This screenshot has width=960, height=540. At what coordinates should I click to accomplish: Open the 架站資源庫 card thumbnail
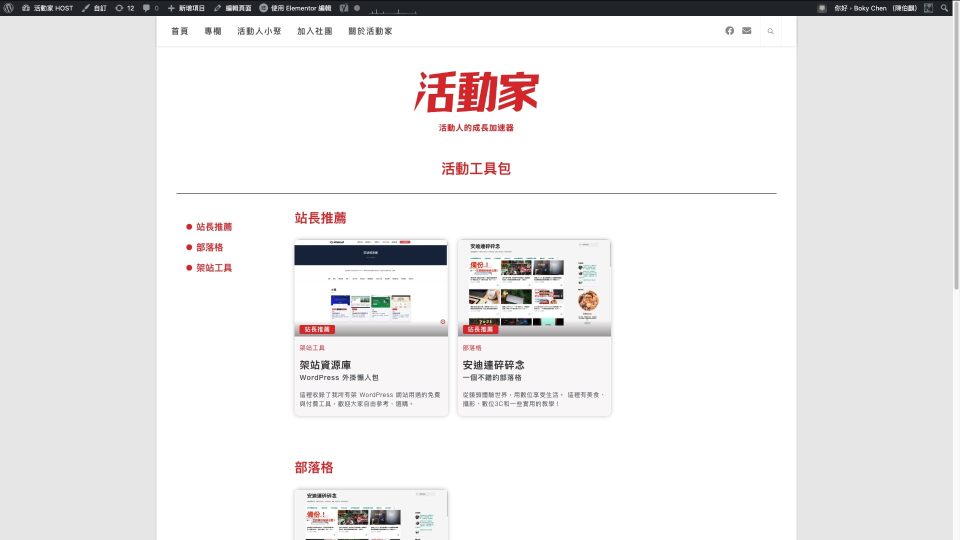[x=371, y=287]
